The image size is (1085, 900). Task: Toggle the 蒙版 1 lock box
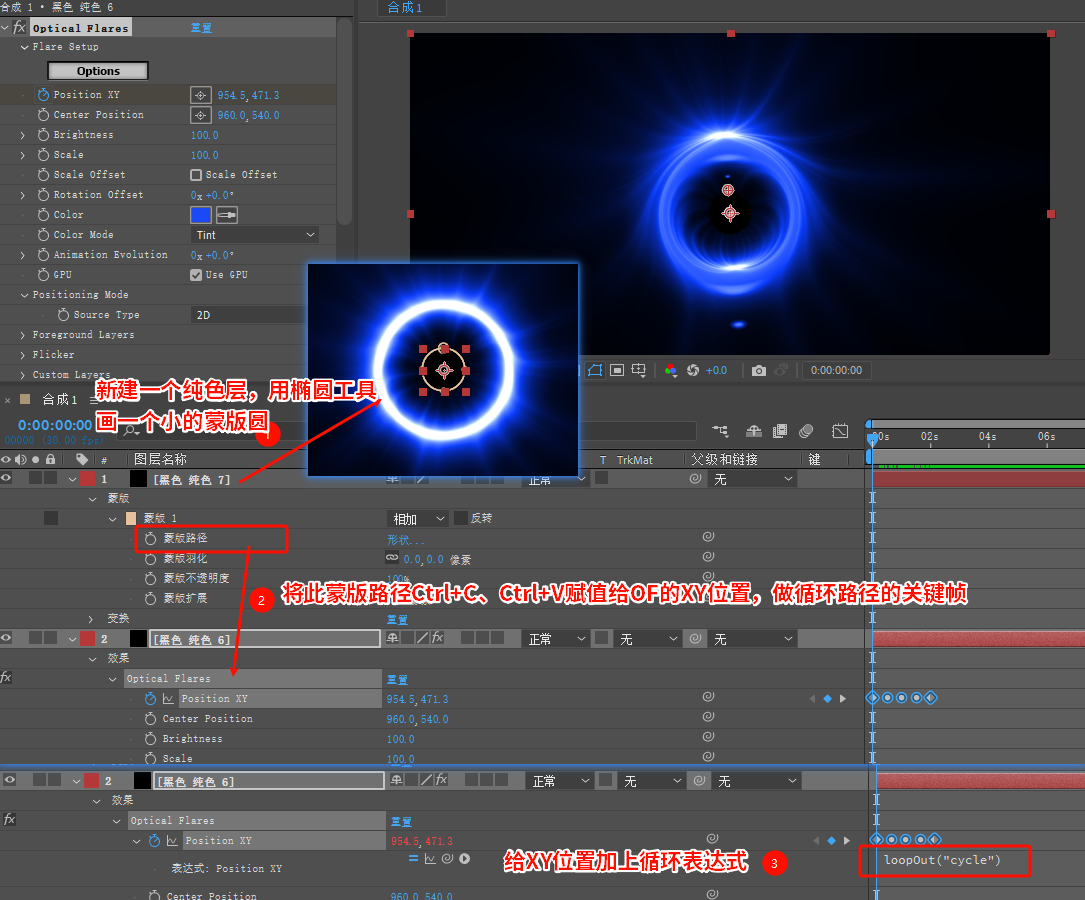[51, 518]
